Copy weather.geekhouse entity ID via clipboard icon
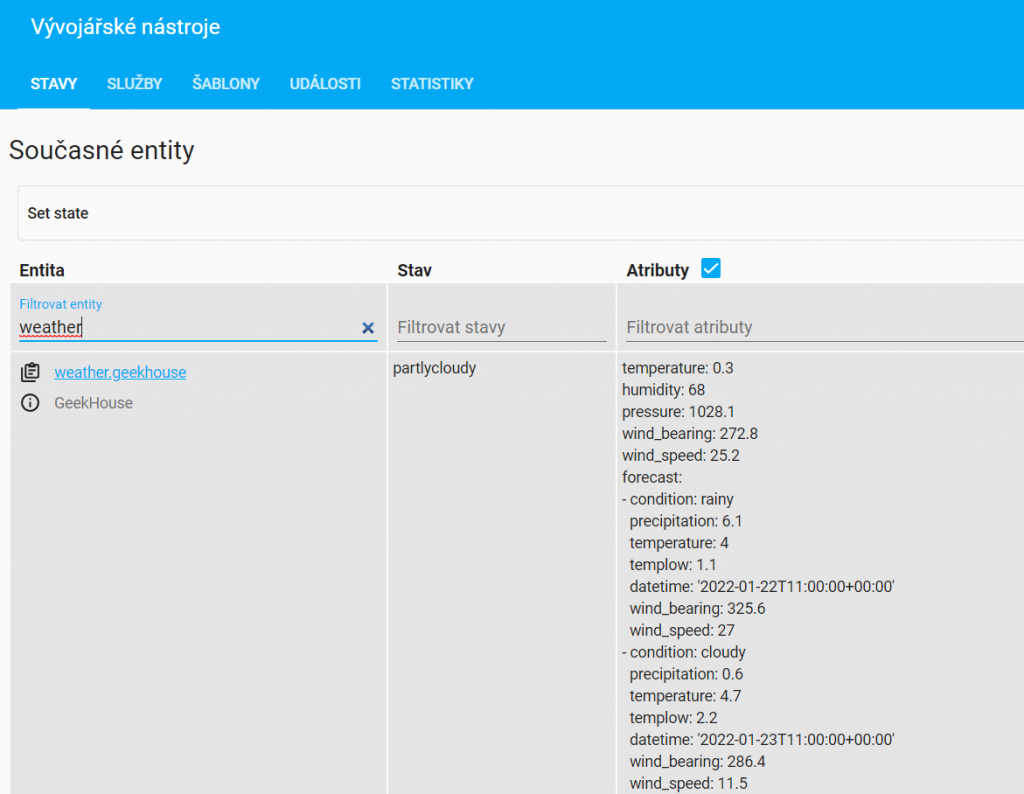 [x=30, y=372]
